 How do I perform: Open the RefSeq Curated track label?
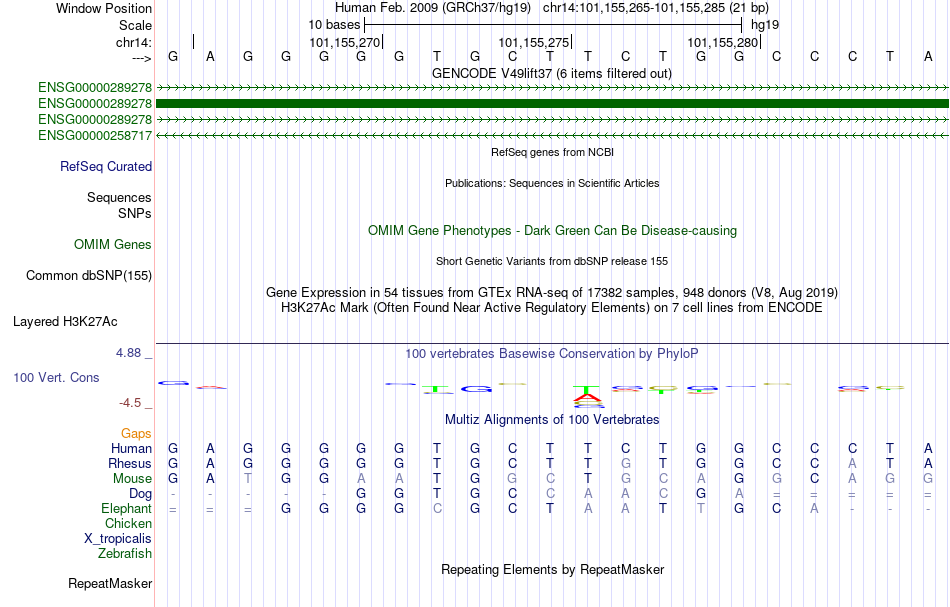105,167
